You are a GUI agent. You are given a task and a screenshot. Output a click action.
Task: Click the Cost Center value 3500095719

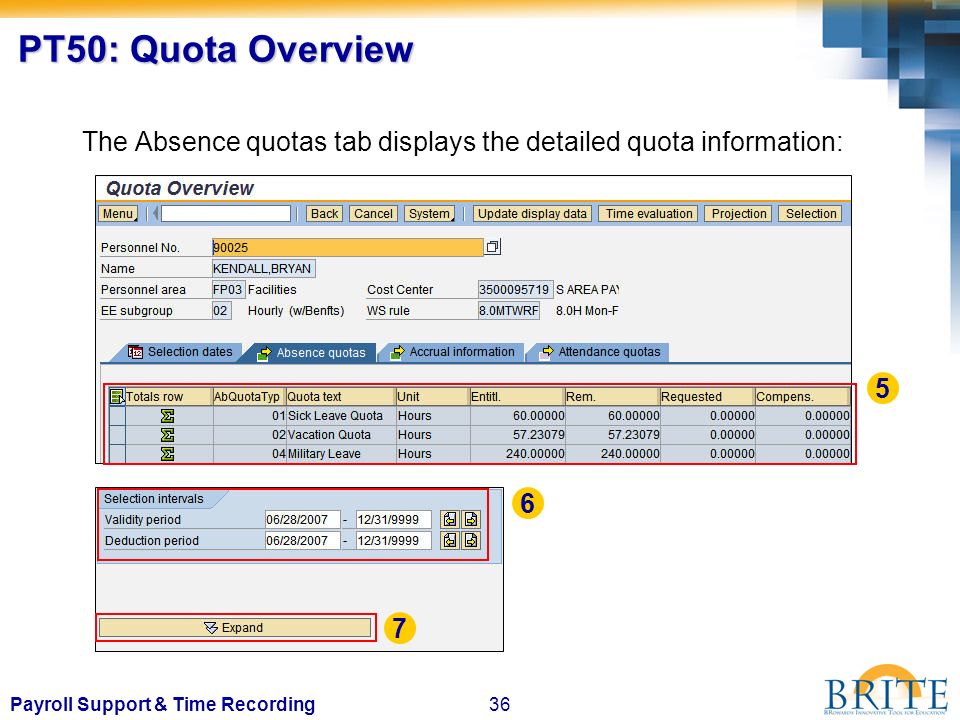[x=515, y=290]
